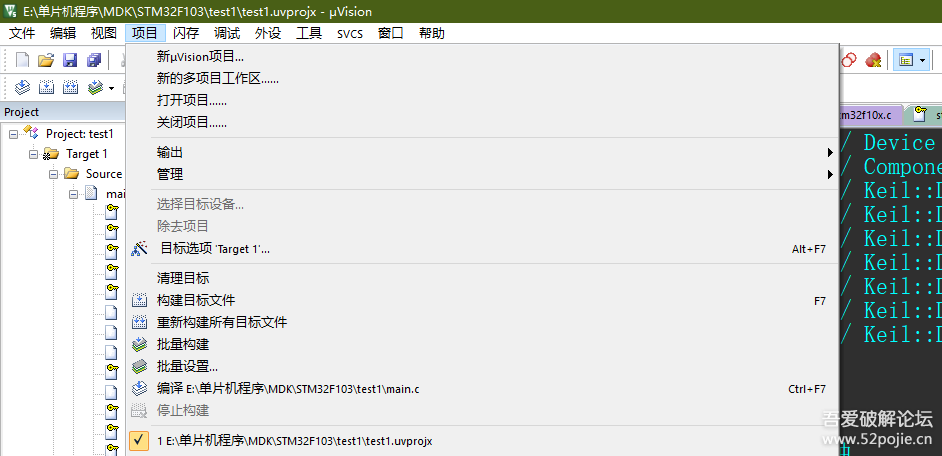
Task: Choose 构建目标文件 from the menu
Action: [x=482, y=300]
